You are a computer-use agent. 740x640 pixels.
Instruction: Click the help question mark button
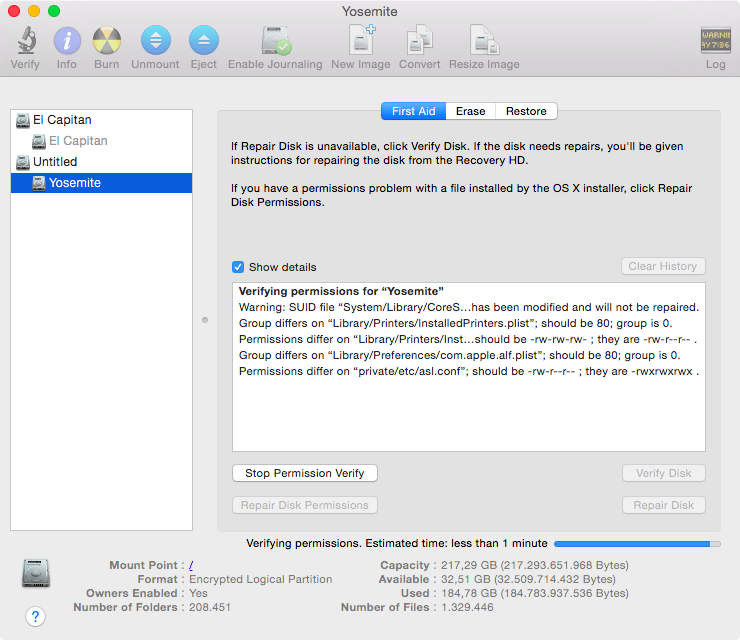click(35, 616)
